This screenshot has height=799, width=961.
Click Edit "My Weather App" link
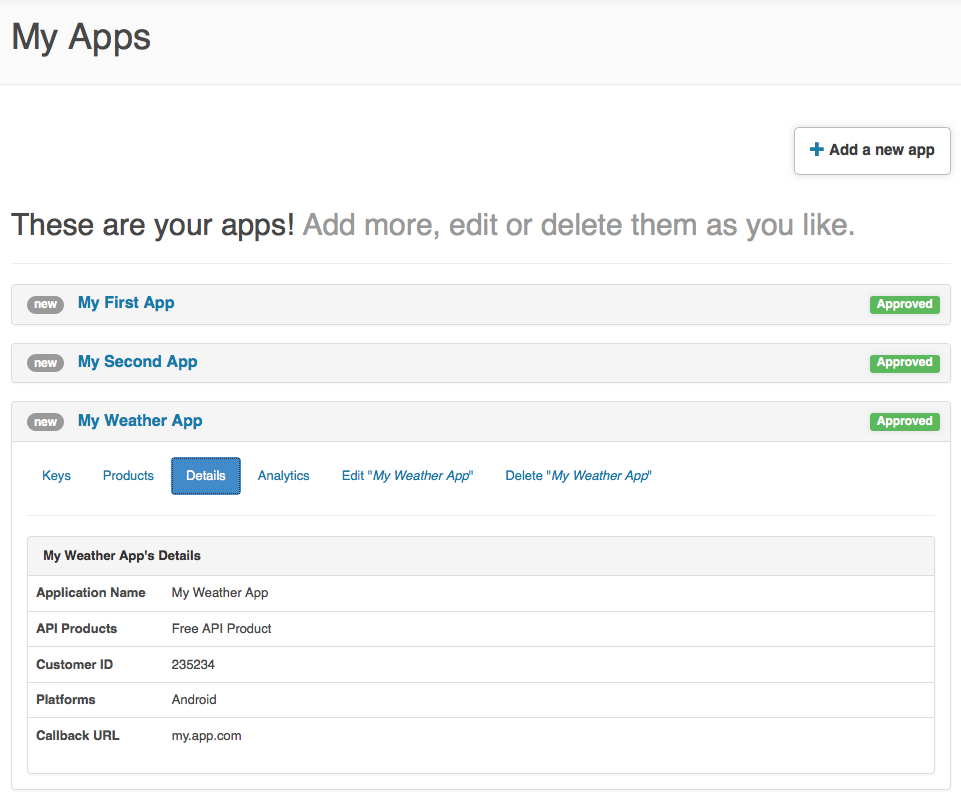point(407,476)
